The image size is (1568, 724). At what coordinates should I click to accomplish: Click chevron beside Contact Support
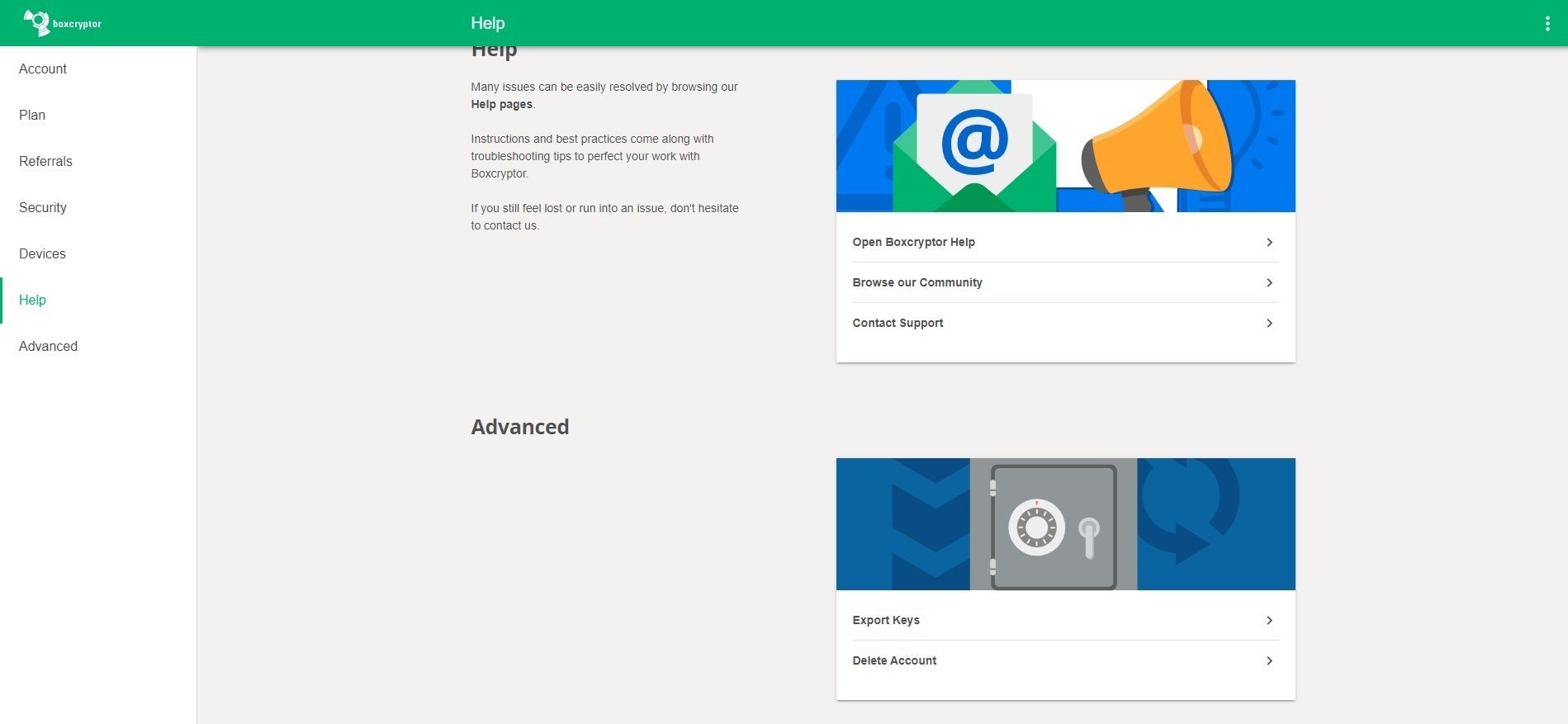(1269, 323)
